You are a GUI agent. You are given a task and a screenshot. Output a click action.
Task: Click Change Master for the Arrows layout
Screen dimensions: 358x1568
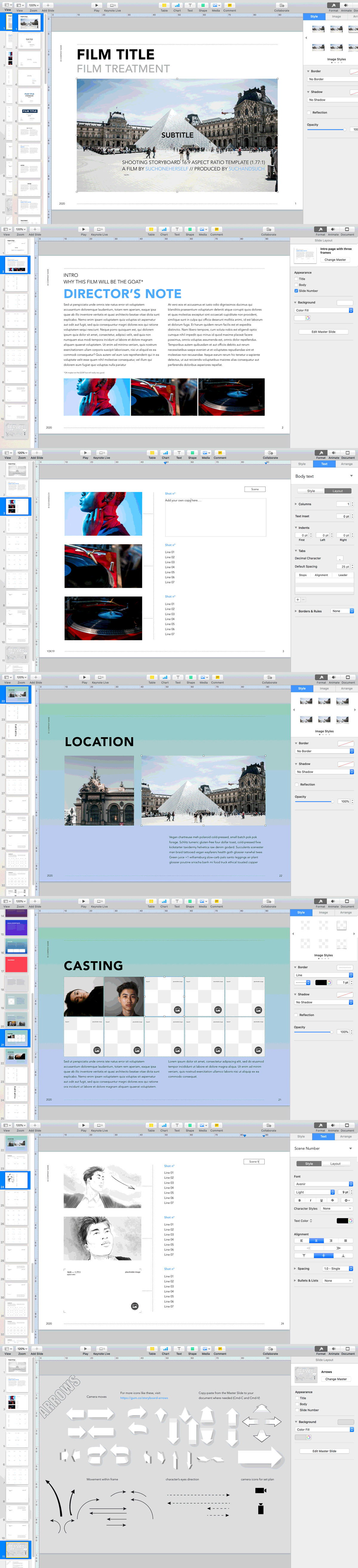pos(336,1379)
